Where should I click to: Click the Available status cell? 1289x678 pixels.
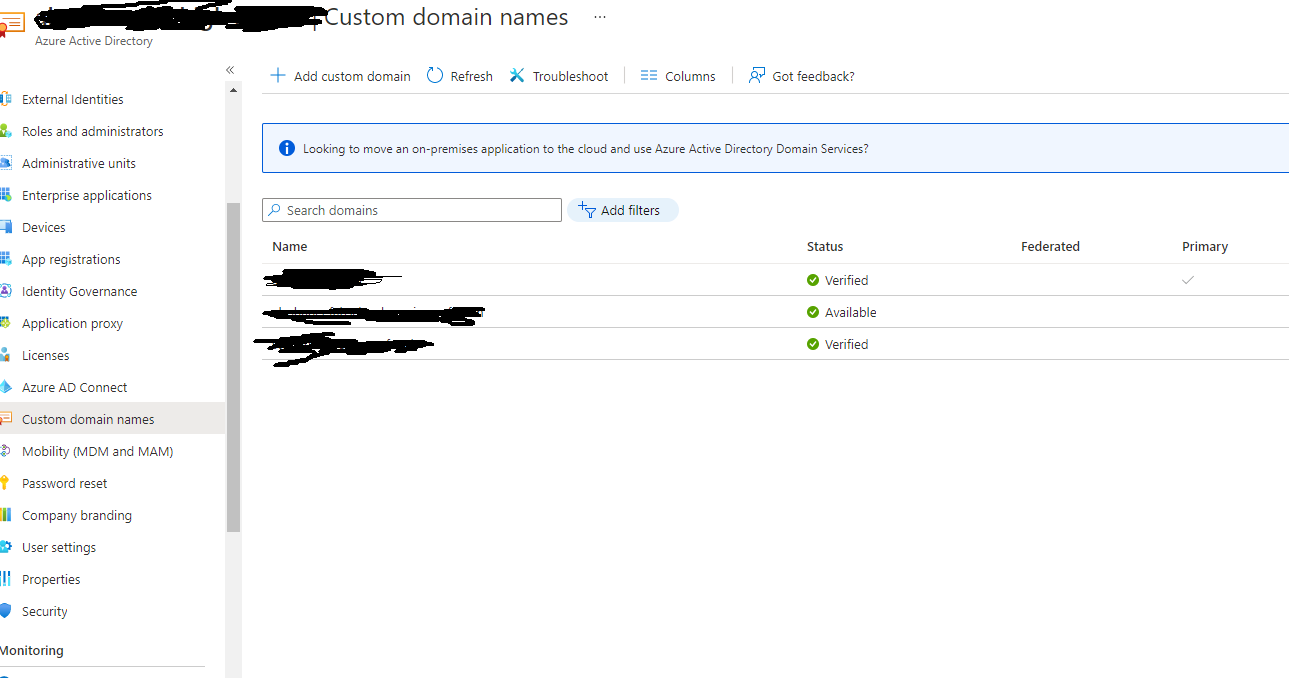tap(842, 312)
